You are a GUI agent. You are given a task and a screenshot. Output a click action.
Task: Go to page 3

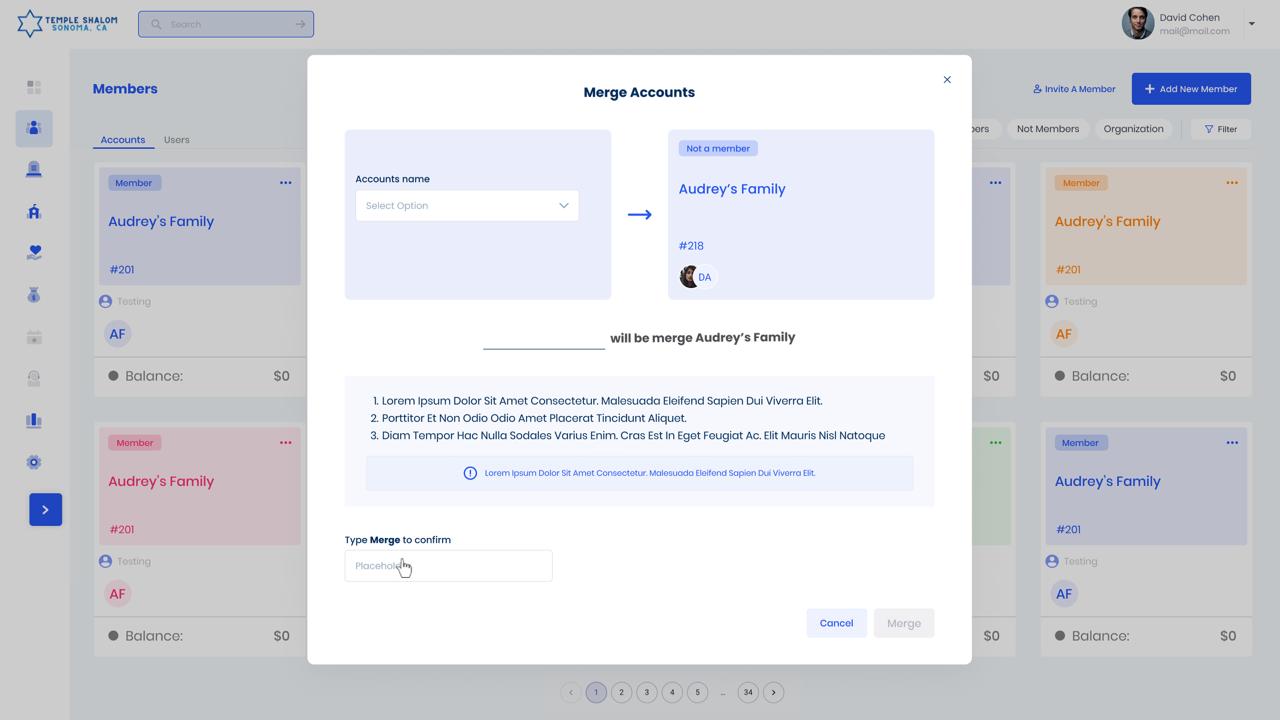(647, 692)
